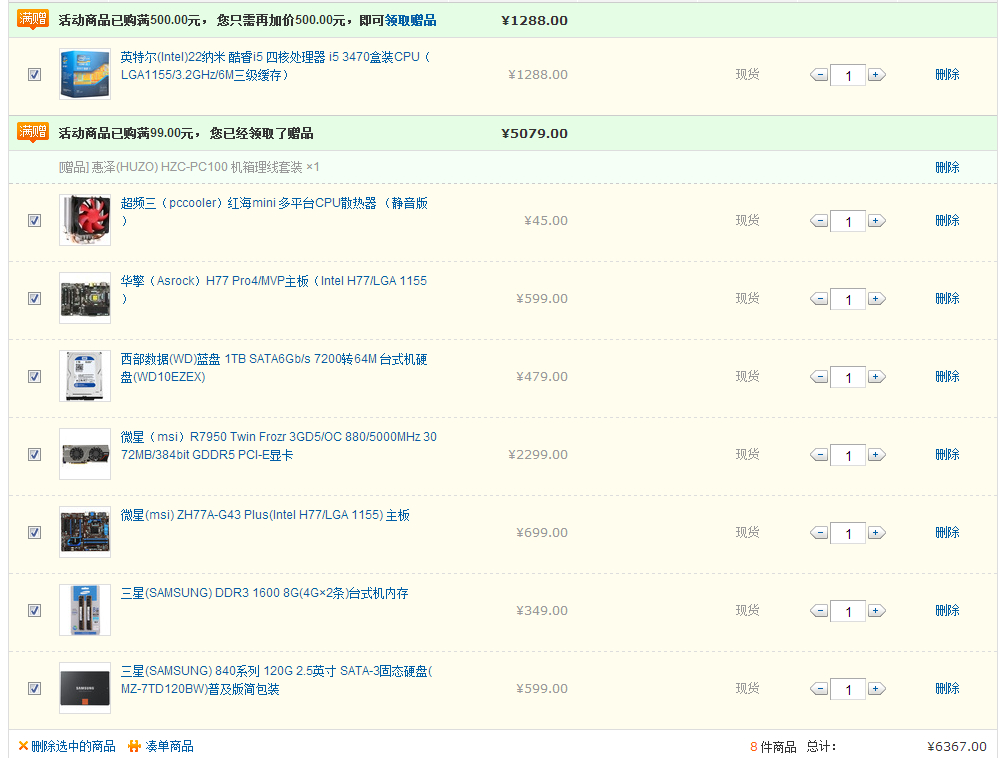
Task: Click the 满赠 badge on ¥5079.00 banner
Action: pos(33,132)
